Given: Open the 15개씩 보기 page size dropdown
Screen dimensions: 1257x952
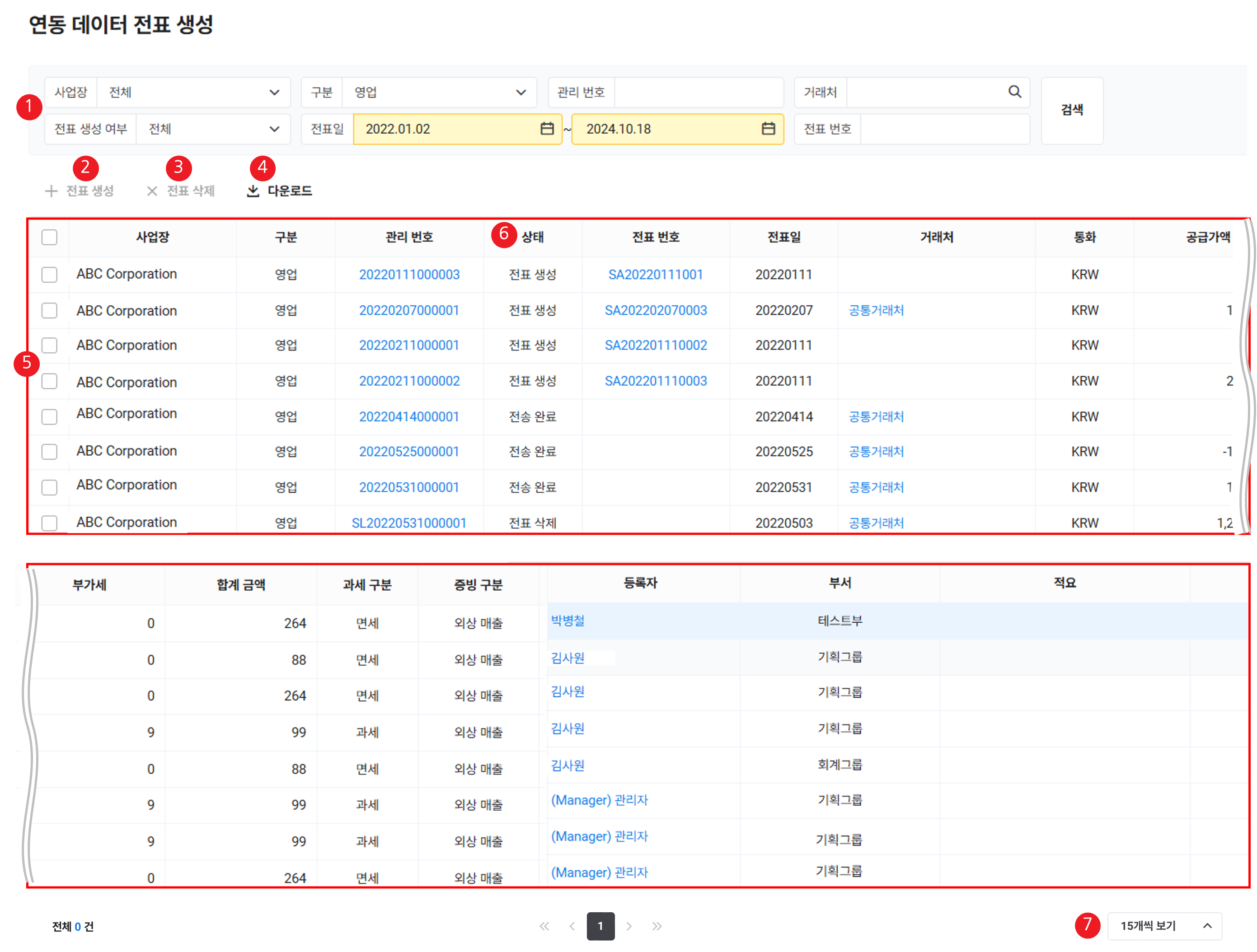Looking at the screenshot, I should click(1164, 926).
